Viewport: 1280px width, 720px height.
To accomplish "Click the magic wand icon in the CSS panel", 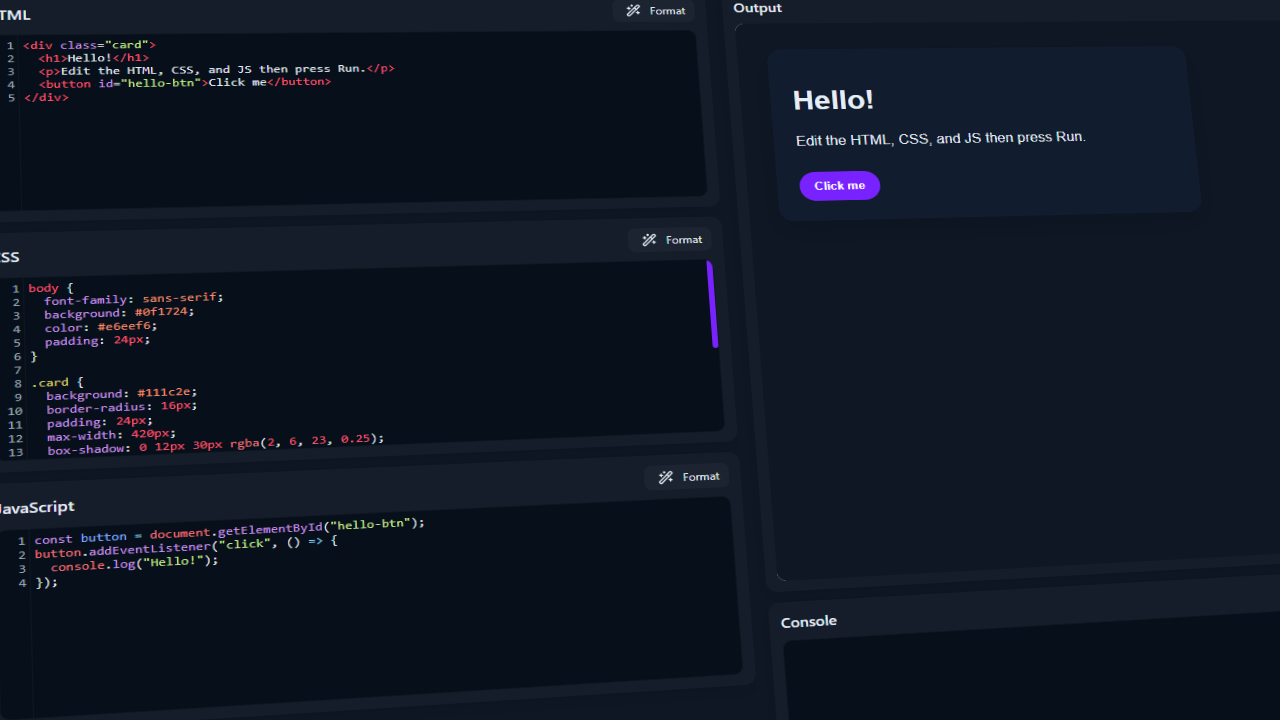I will coord(649,240).
